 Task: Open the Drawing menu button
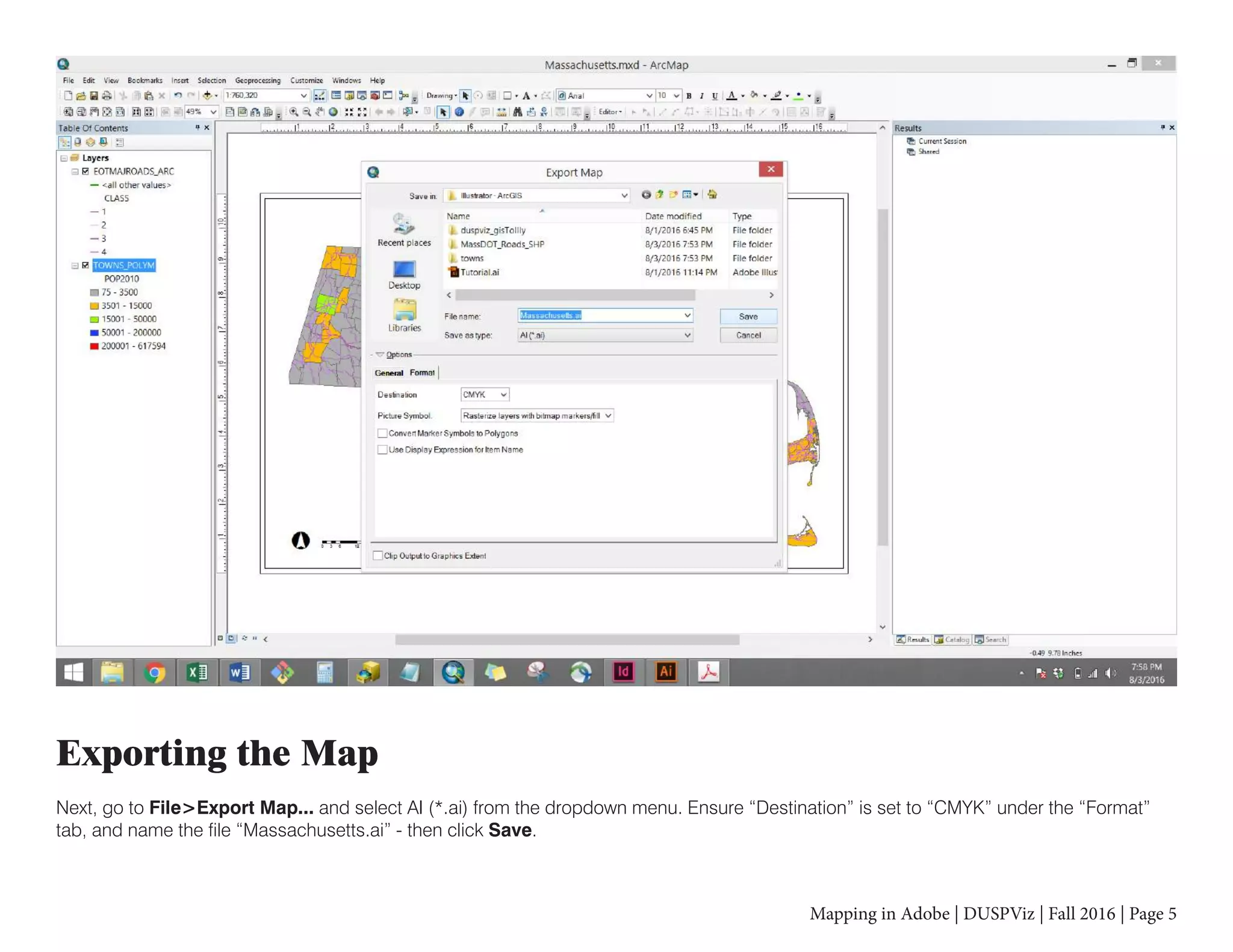coord(441,96)
